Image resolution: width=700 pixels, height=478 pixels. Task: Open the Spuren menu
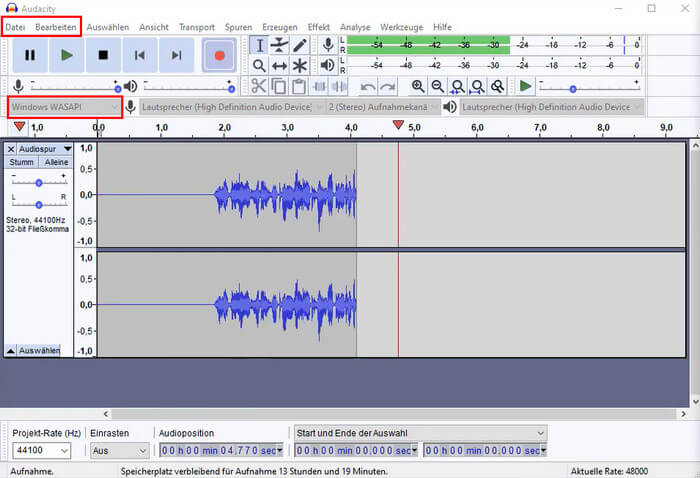tap(238, 27)
